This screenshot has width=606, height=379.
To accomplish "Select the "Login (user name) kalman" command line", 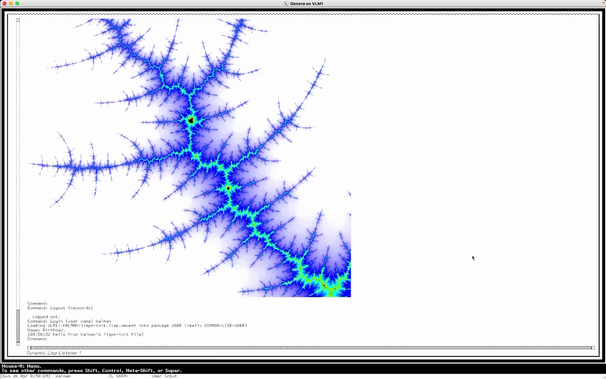I will tap(69, 321).
